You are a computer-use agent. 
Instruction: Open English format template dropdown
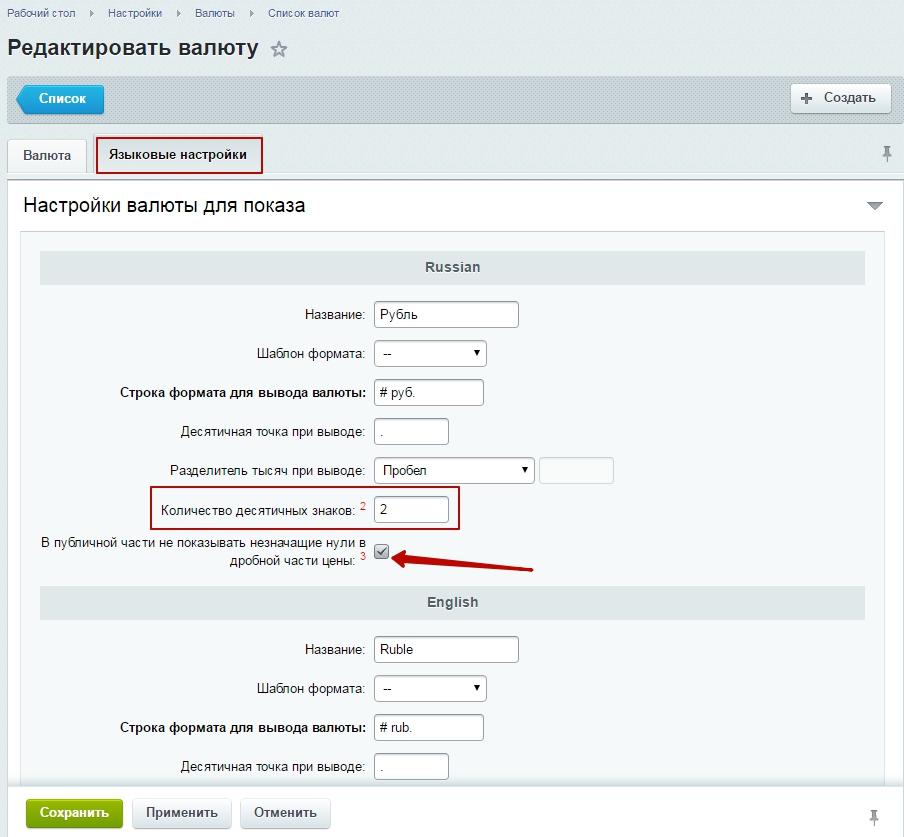click(429, 688)
